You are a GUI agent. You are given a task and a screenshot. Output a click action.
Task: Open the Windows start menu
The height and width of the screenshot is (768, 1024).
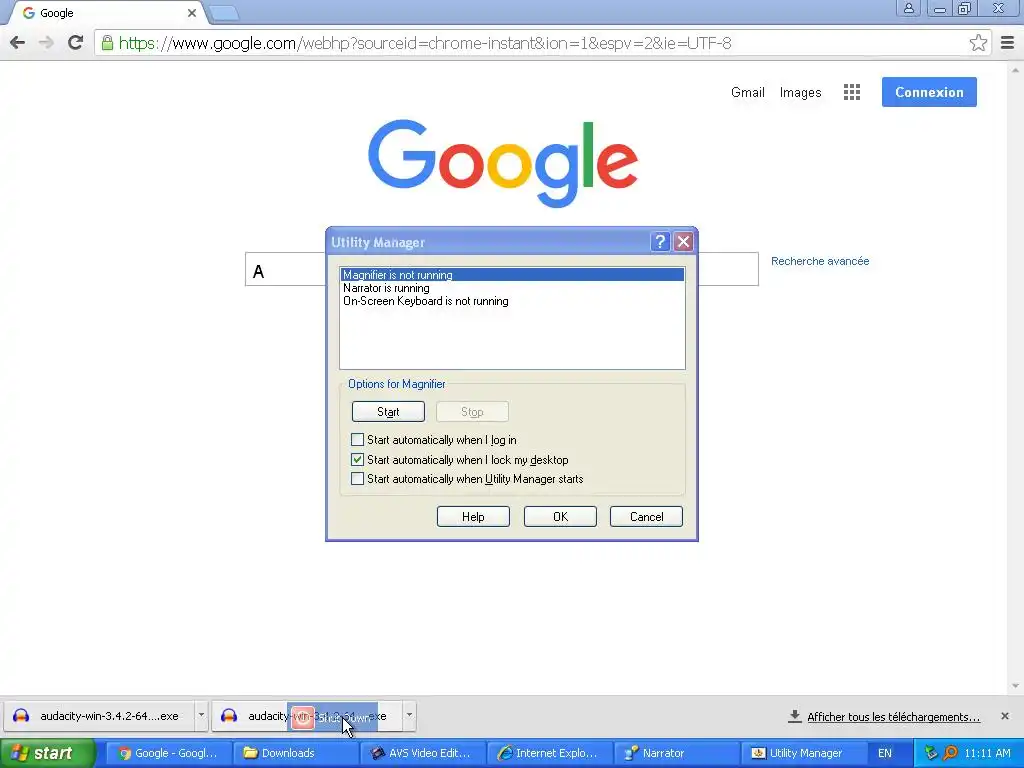(46, 753)
